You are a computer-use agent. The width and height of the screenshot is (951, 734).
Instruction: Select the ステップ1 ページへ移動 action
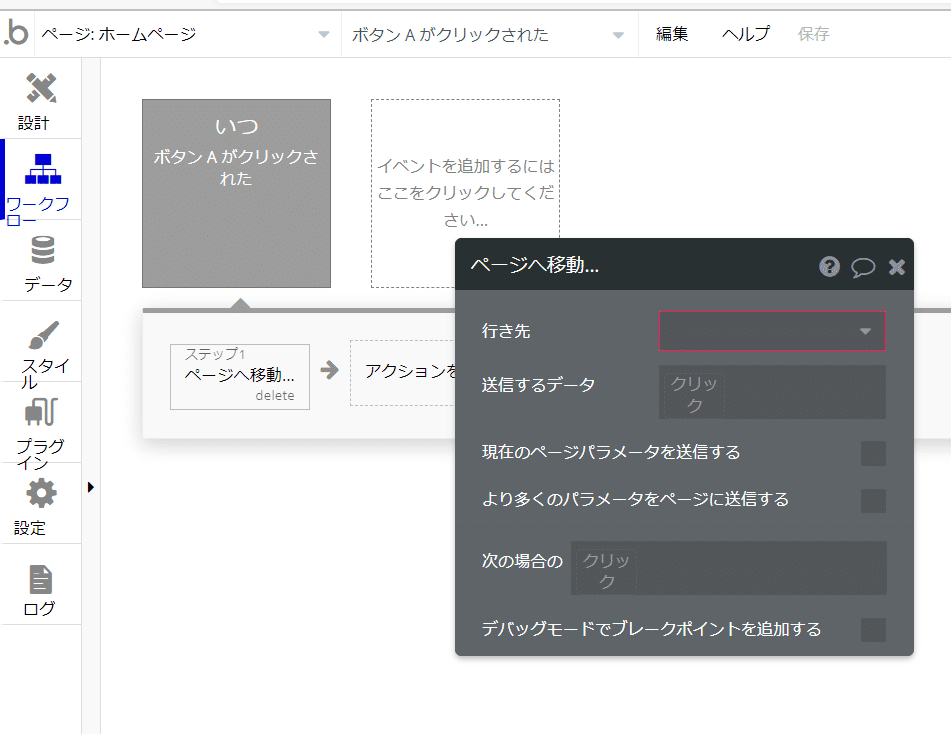click(x=240, y=377)
